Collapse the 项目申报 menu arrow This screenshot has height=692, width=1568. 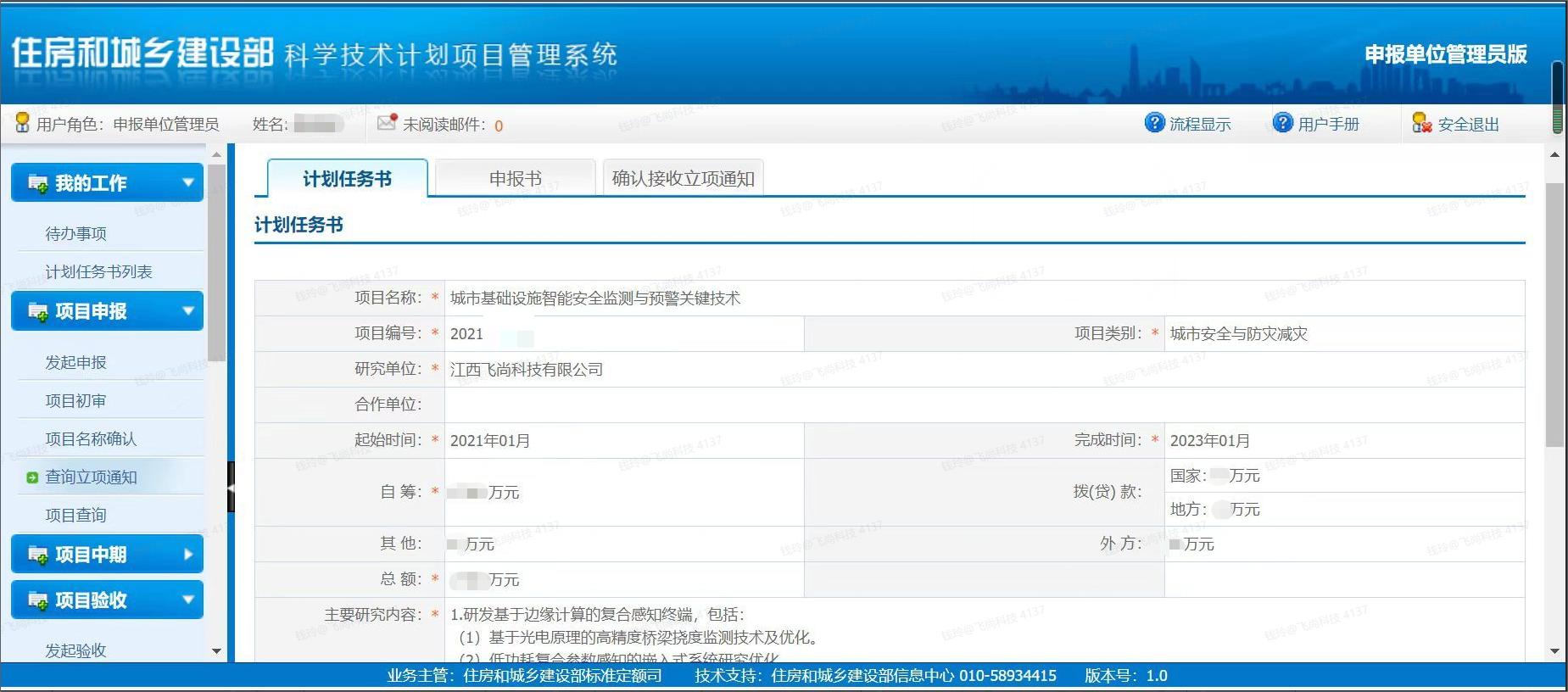pyautogui.click(x=187, y=310)
